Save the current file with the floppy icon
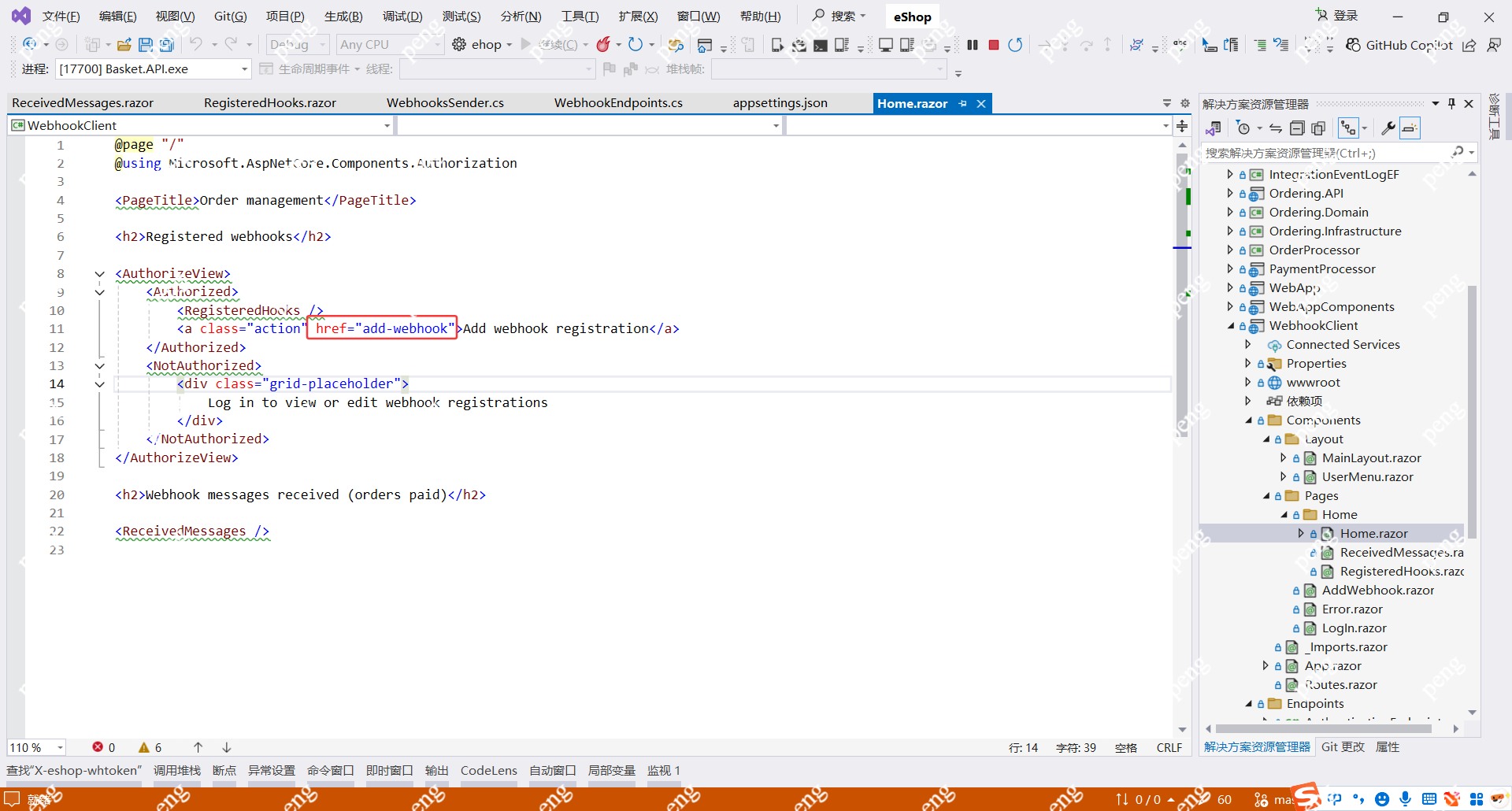The height and width of the screenshot is (811, 1512). (145, 45)
